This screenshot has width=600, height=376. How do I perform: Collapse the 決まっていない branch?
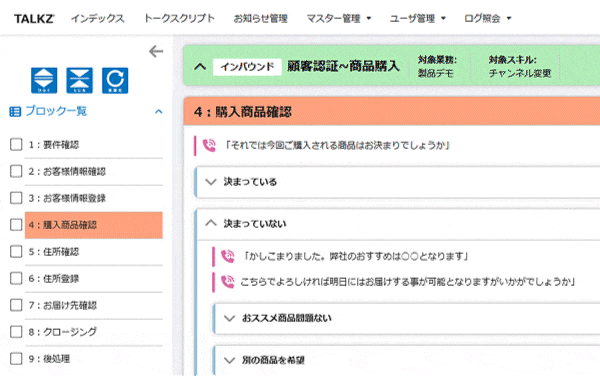point(211,223)
